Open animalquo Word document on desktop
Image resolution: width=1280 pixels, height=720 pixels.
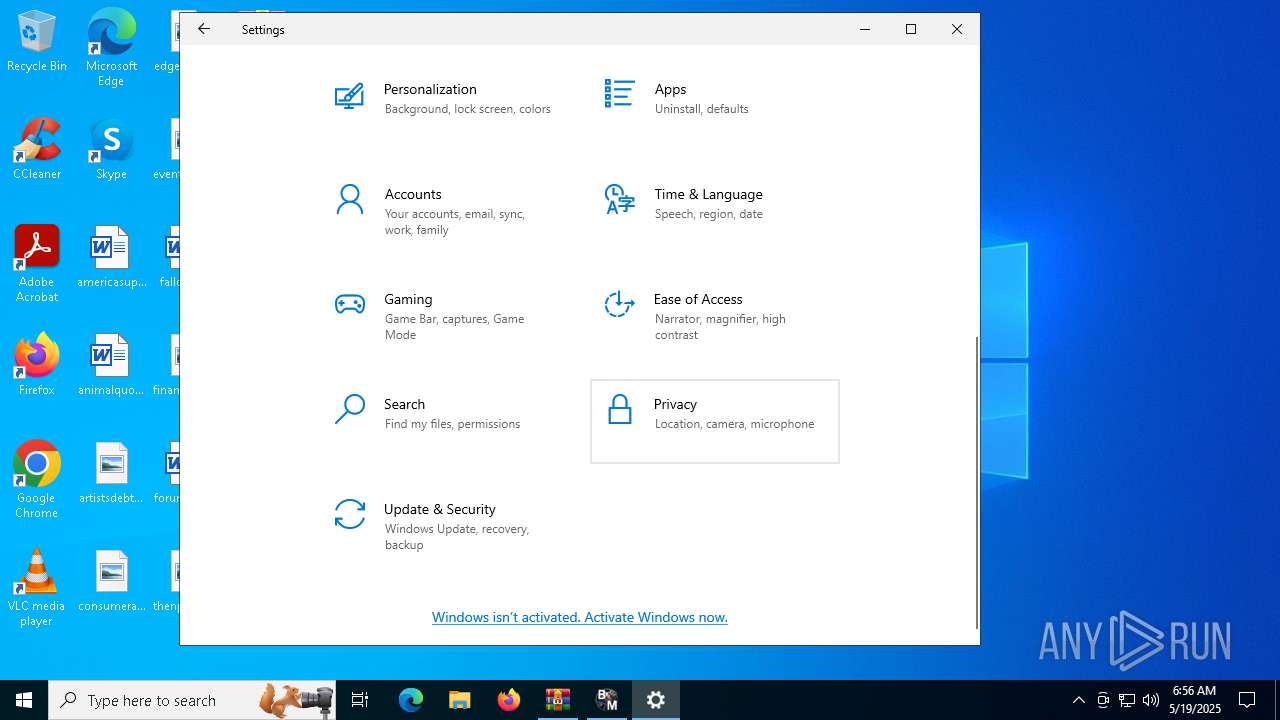pos(111,365)
